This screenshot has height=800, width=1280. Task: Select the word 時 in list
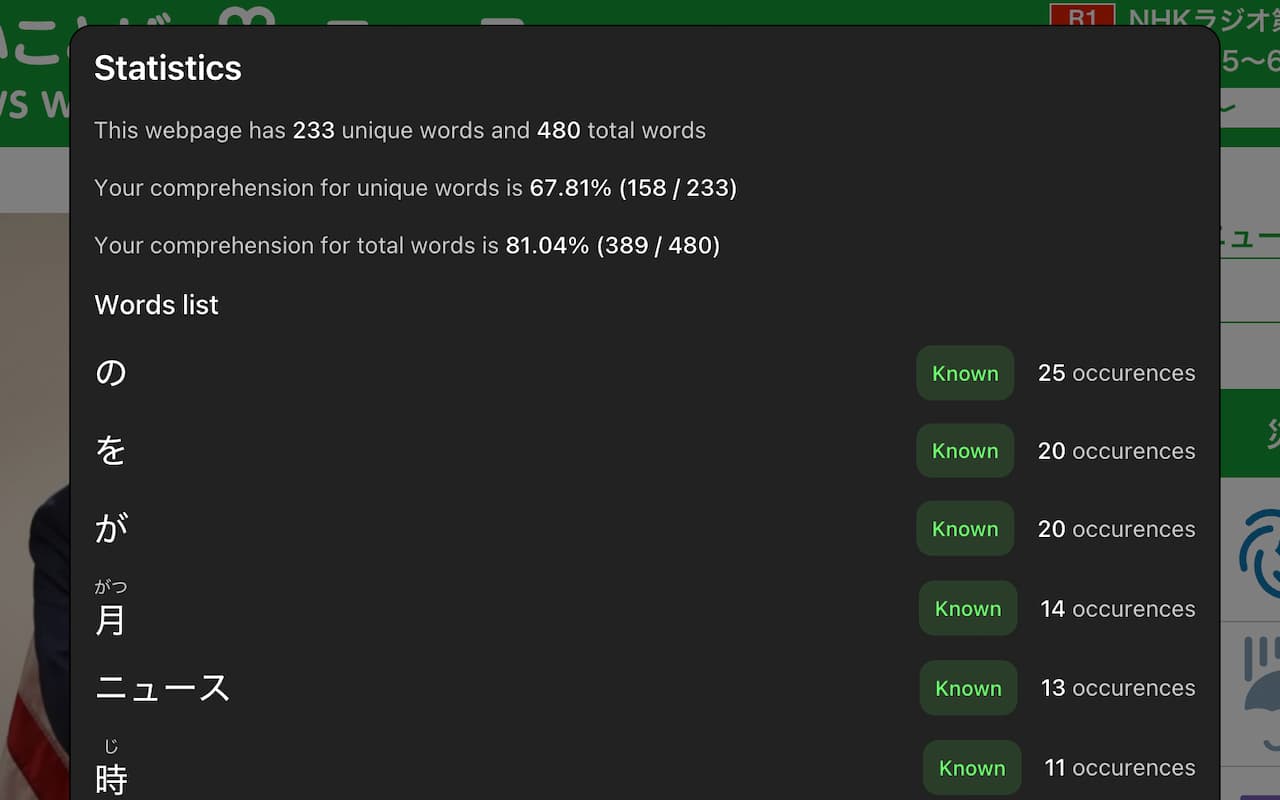click(111, 779)
